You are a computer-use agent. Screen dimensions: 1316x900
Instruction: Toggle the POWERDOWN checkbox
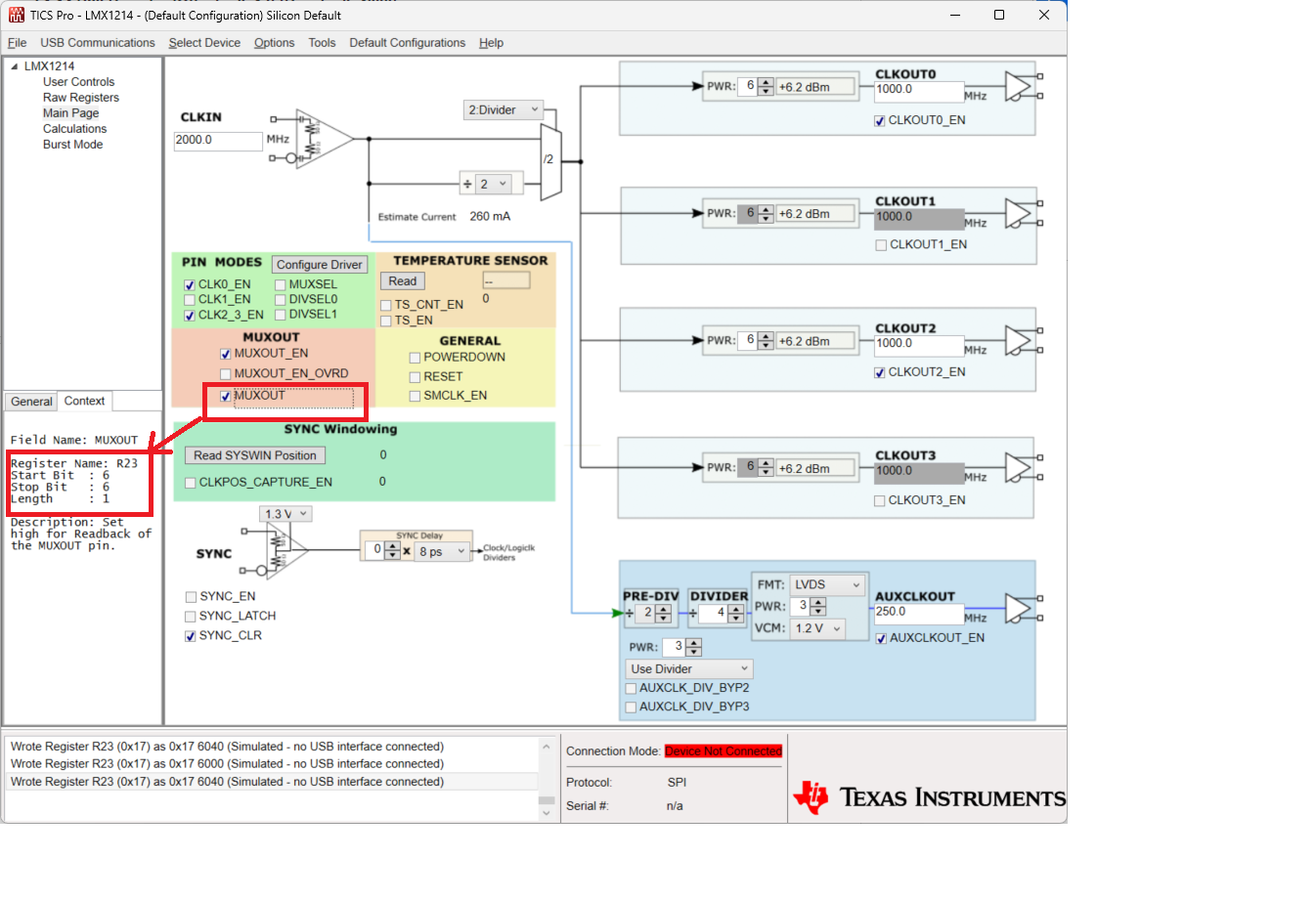[415, 358]
